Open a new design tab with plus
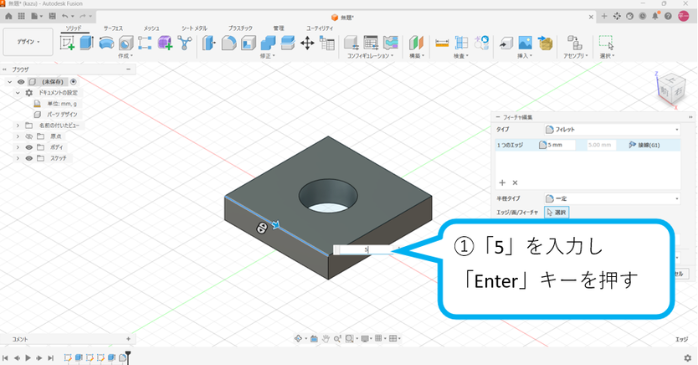 pos(604,16)
